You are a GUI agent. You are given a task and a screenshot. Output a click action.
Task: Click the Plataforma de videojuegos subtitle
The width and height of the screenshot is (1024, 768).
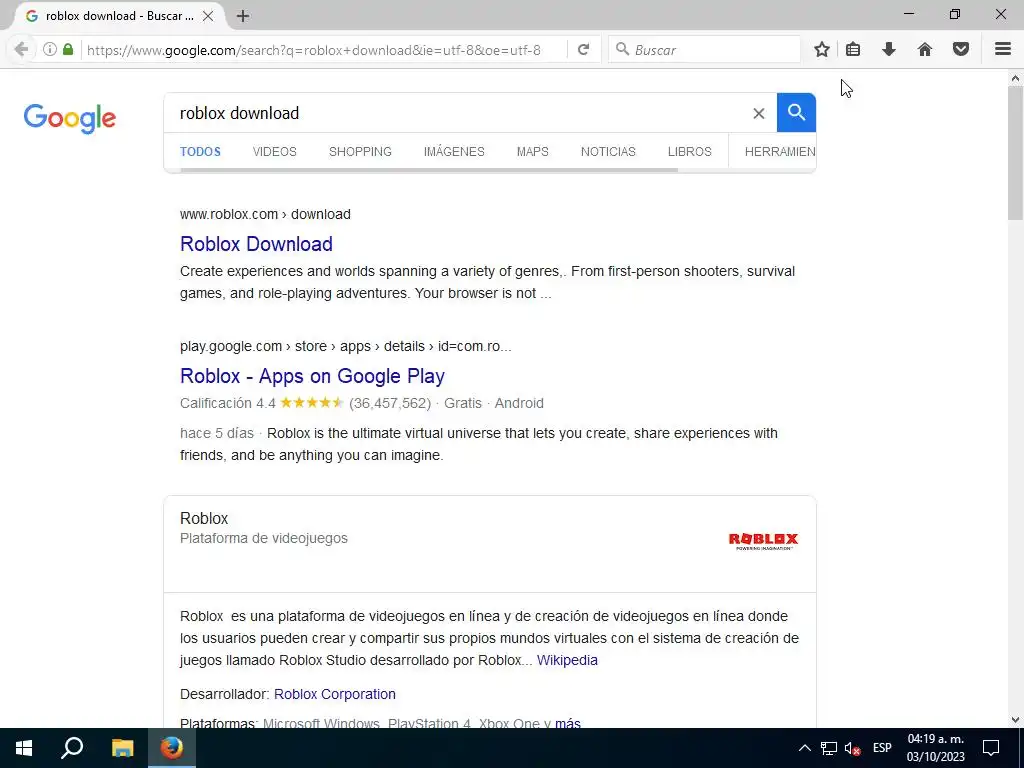point(264,538)
